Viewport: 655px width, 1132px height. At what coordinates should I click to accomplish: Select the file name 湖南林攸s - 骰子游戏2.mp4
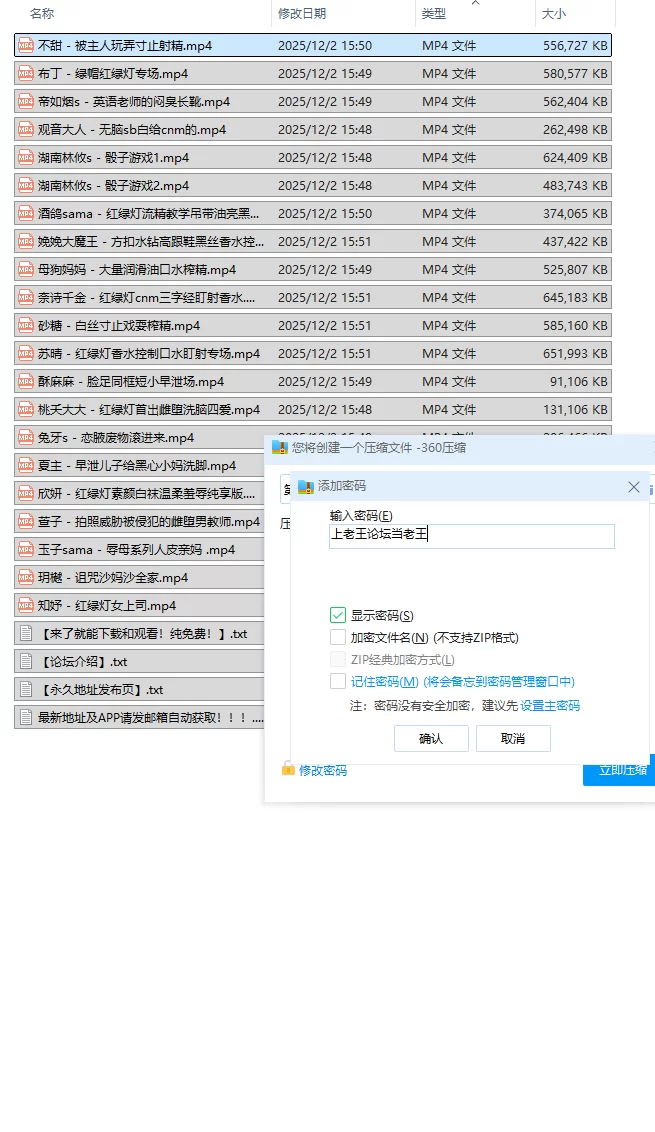click(113, 186)
